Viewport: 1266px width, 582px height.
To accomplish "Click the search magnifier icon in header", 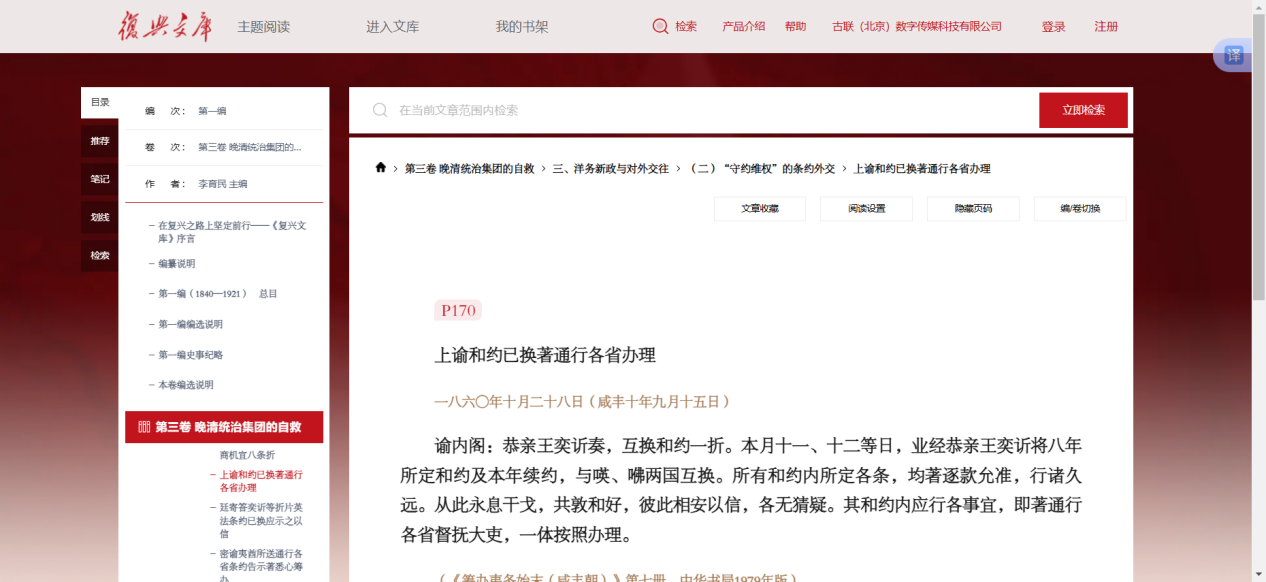I will tap(660, 27).
